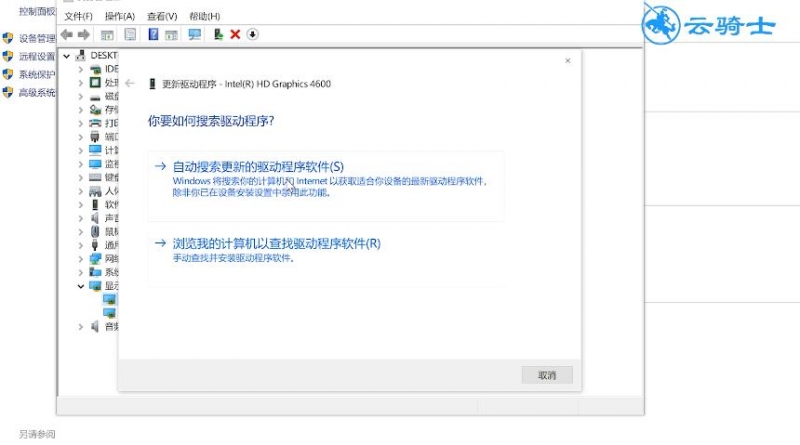
Task: Open the 操作(A) menu
Action: pyautogui.click(x=120, y=16)
